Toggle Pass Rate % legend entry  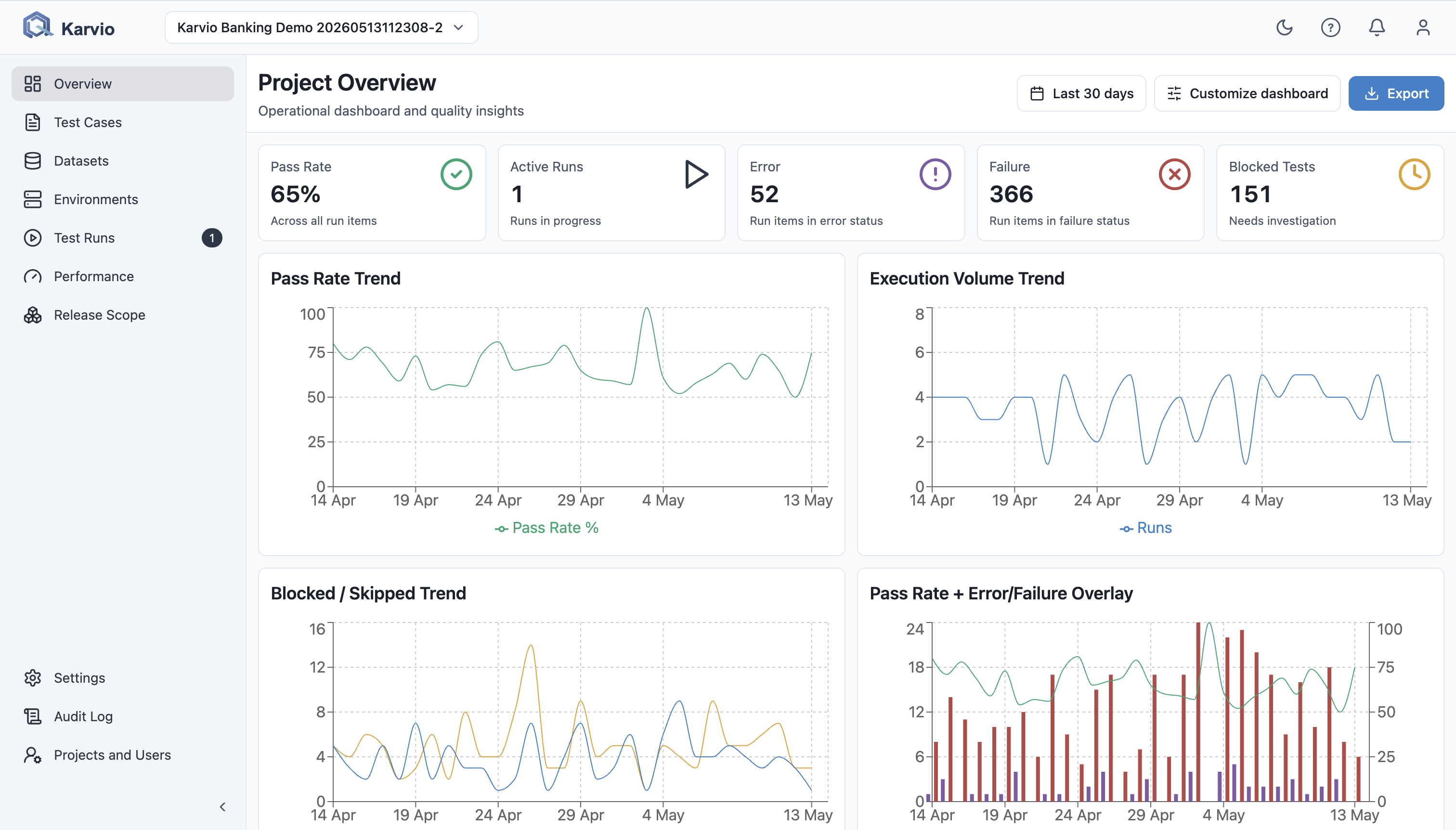click(546, 528)
